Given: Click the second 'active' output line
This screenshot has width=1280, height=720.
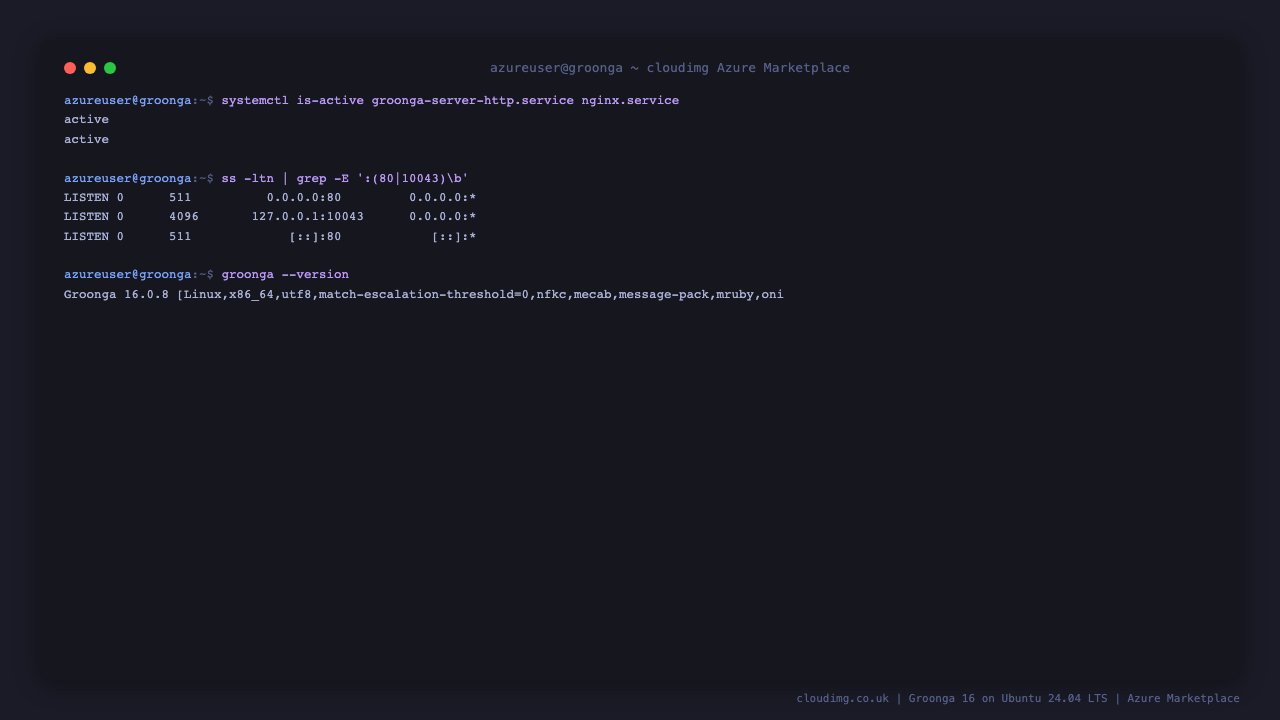Looking at the screenshot, I should [86, 140].
